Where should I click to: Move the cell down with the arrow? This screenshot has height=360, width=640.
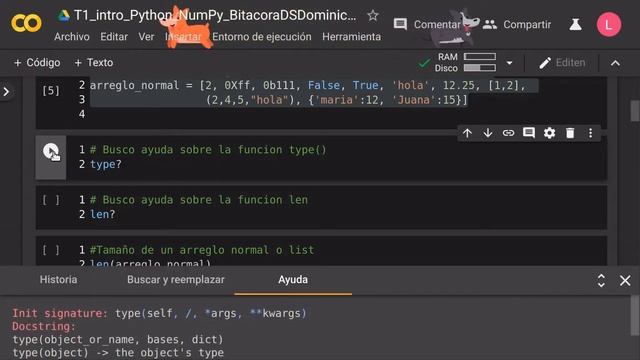pos(488,133)
